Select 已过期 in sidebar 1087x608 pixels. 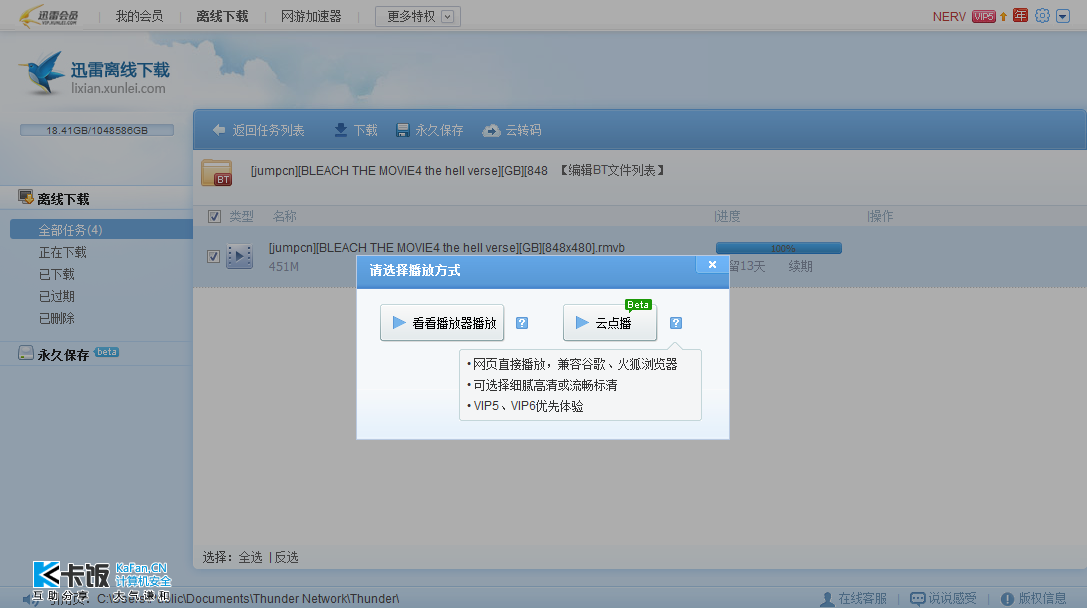coord(57,297)
